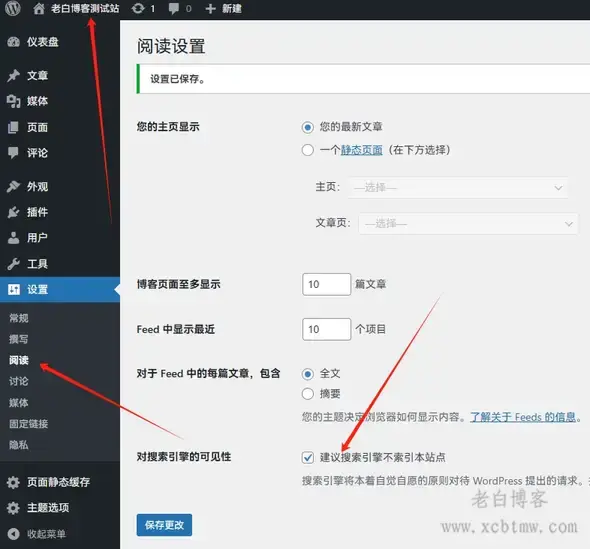The image size is (590, 549).
Task: Click the WordPress logo icon
Action: [13, 8]
